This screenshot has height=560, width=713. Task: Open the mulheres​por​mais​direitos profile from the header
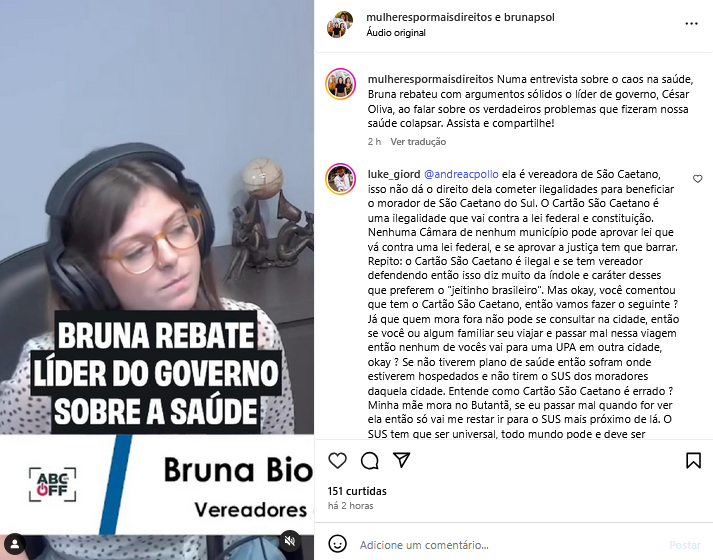429,17
